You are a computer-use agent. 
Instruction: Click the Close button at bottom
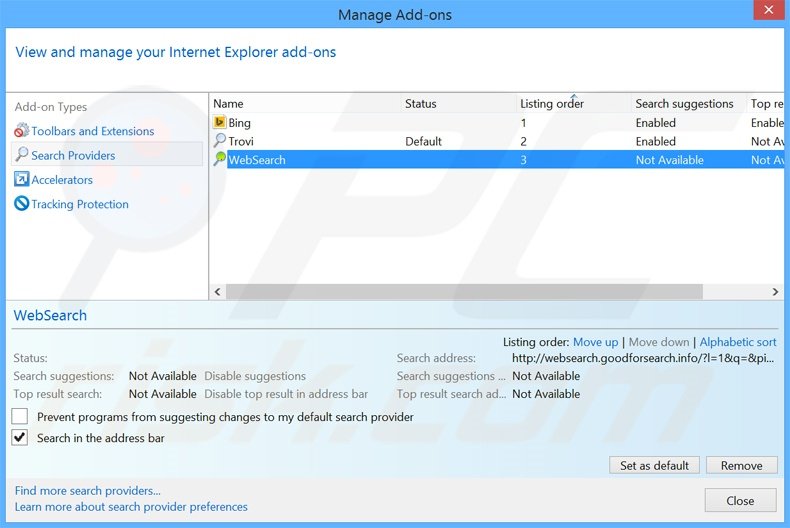pyautogui.click(x=740, y=500)
